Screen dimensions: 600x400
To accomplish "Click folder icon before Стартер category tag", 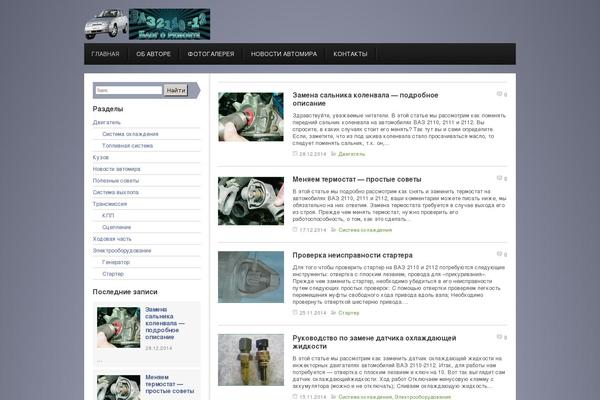I will tap(333, 312).
